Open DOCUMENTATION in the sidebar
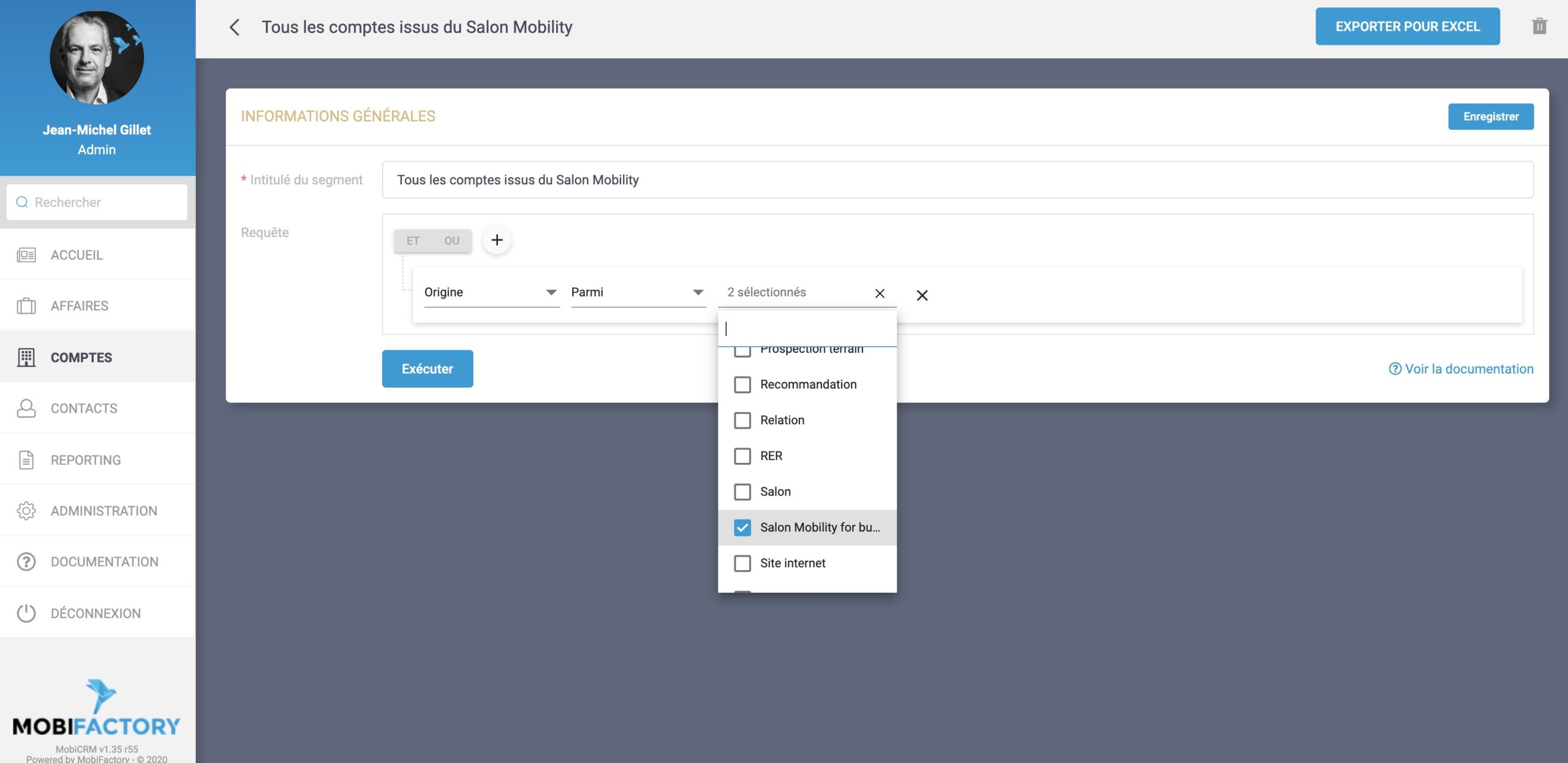 tap(98, 562)
